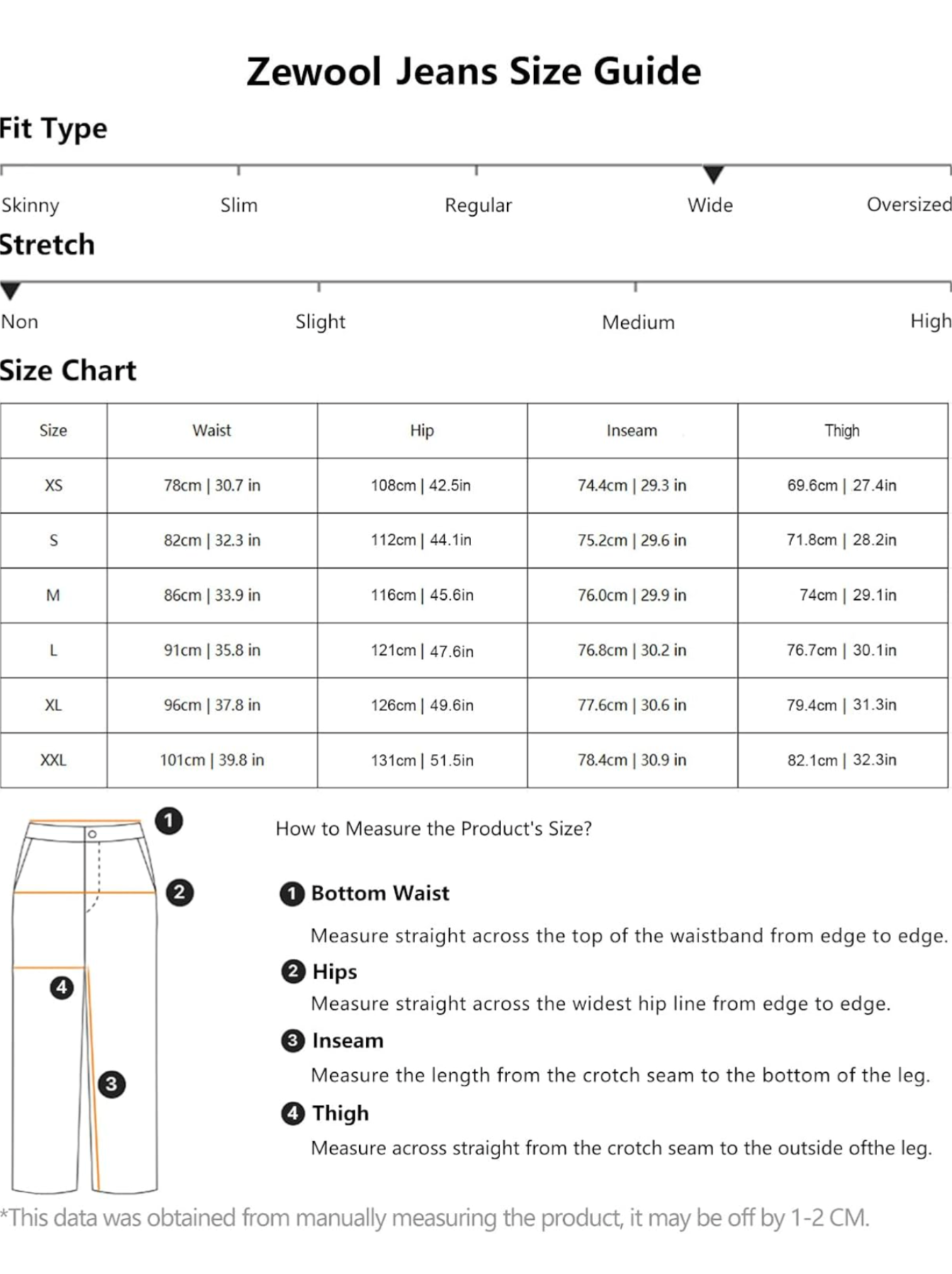Choose the "Oversized" fit type label
The width and height of the screenshot is (952, 1274).
909,205
